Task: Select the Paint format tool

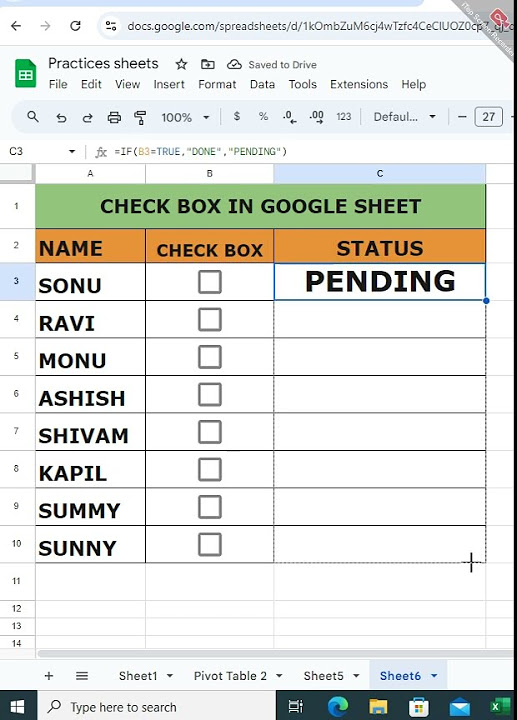Action: 140,118
